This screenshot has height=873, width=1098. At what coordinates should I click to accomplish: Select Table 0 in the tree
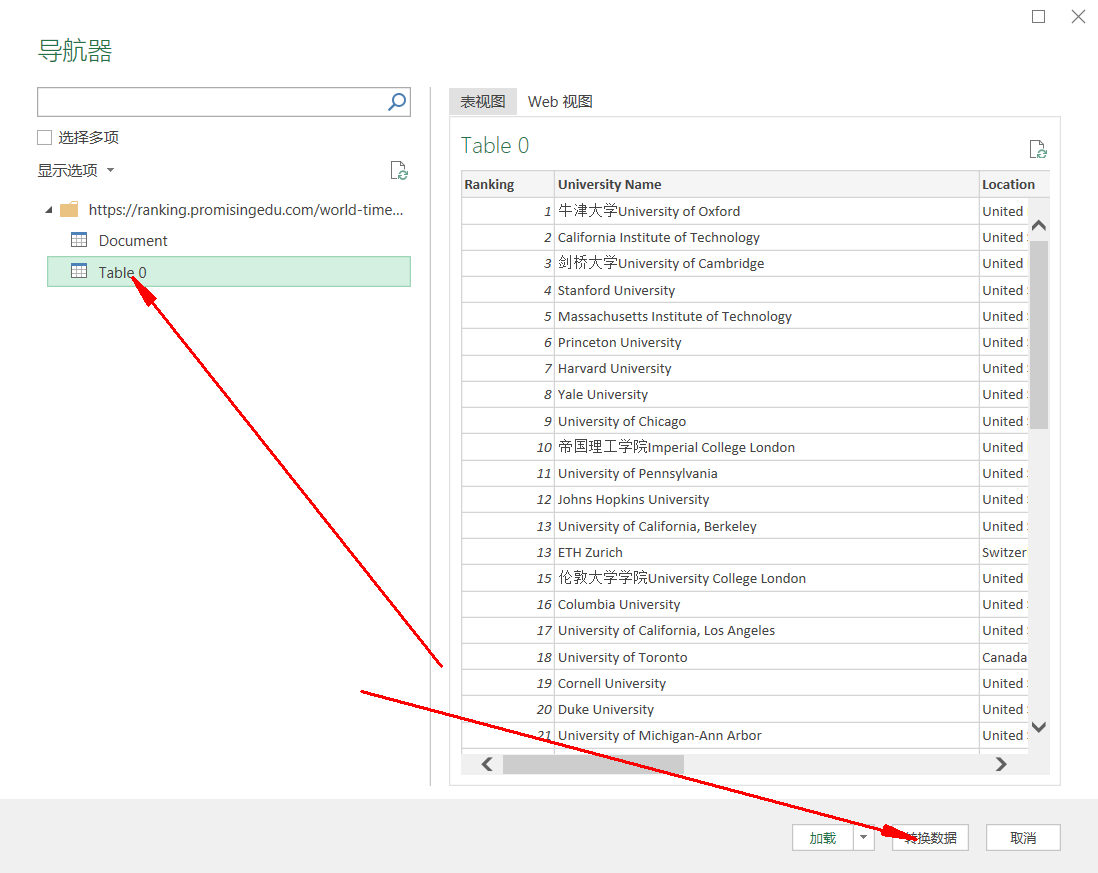(229, 272)
